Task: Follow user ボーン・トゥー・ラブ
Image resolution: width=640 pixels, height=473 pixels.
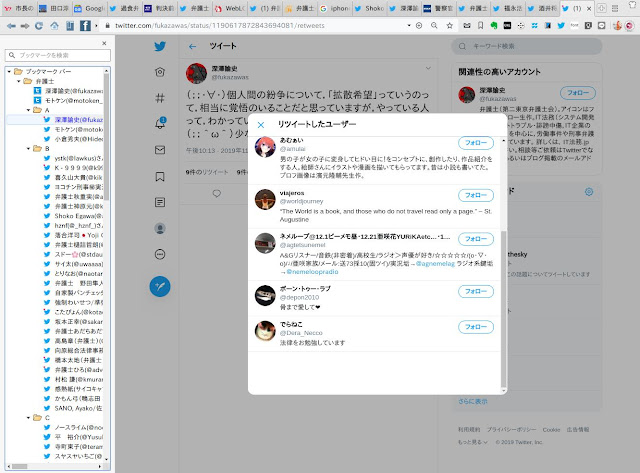Action: [476, 291]
